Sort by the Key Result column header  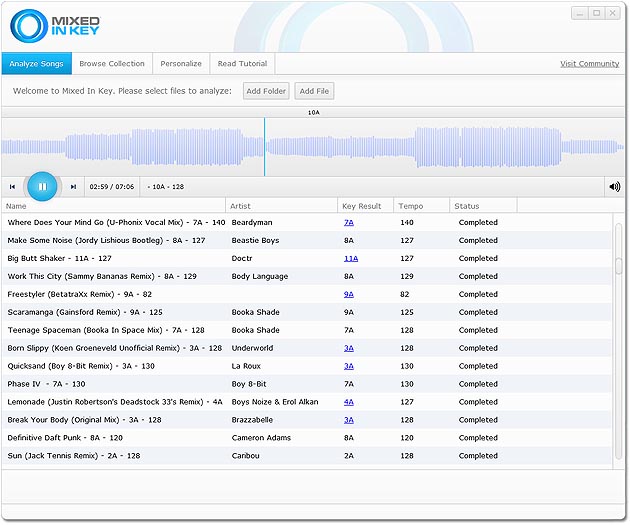point(366,206)
